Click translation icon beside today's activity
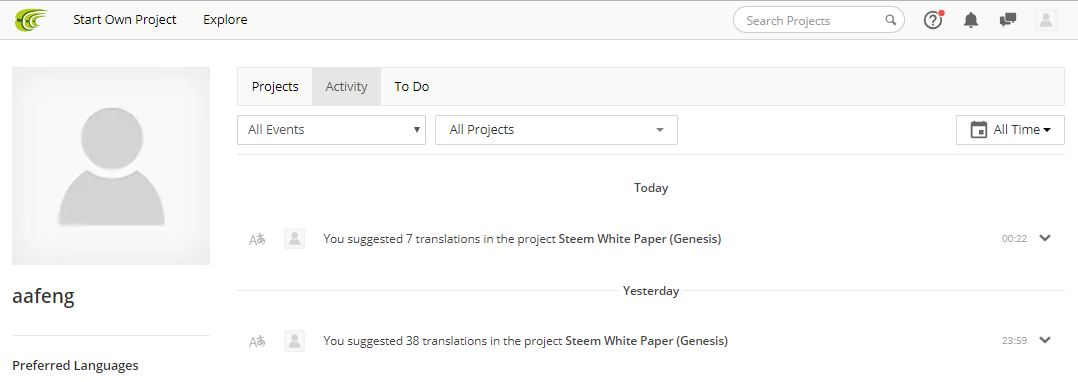1078x382 pixels. pyautogui.click(x=257, y=239)
